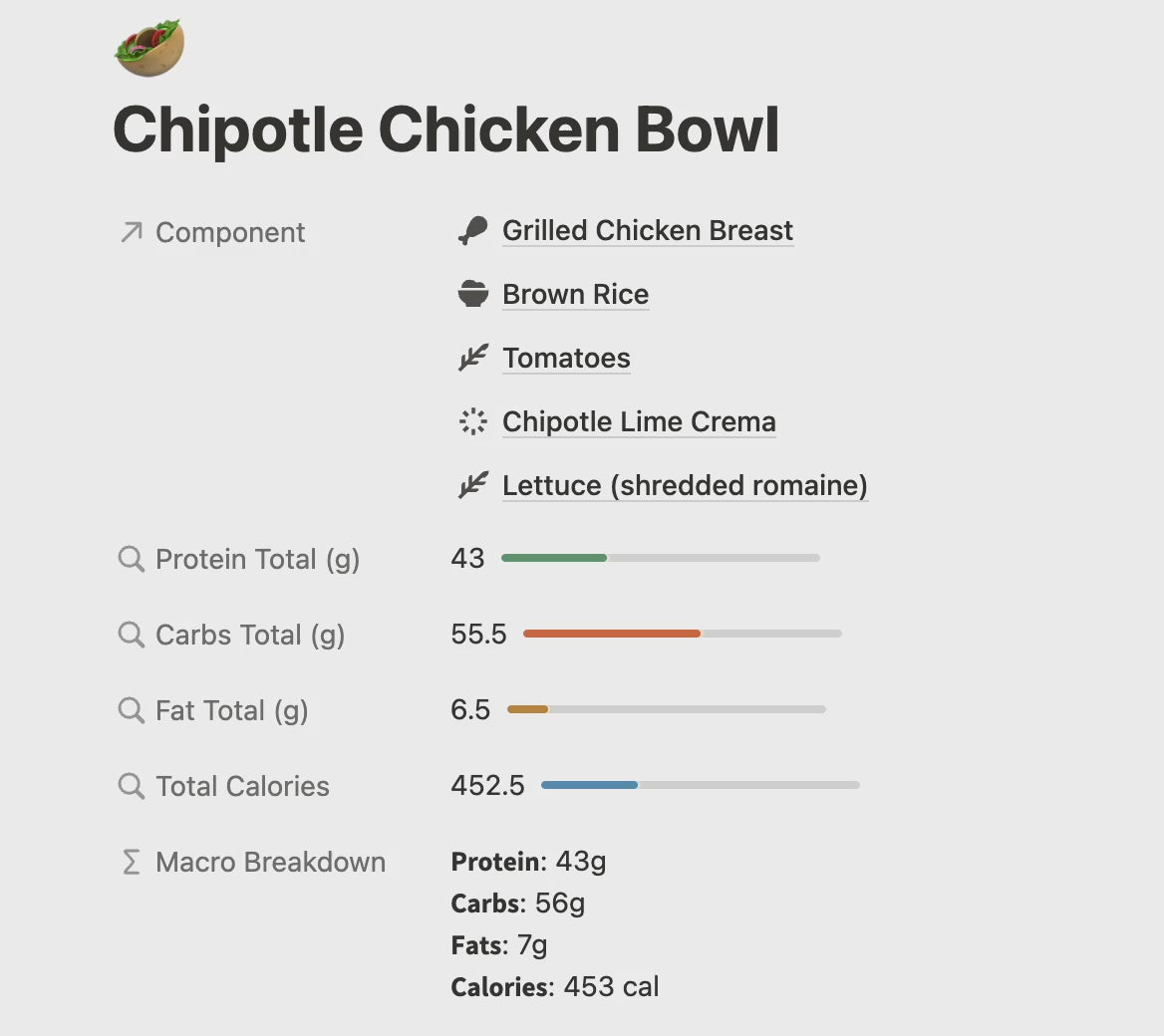Click the Carbs Total (g) property name
1164x1036 pixels.
point(249,635)
